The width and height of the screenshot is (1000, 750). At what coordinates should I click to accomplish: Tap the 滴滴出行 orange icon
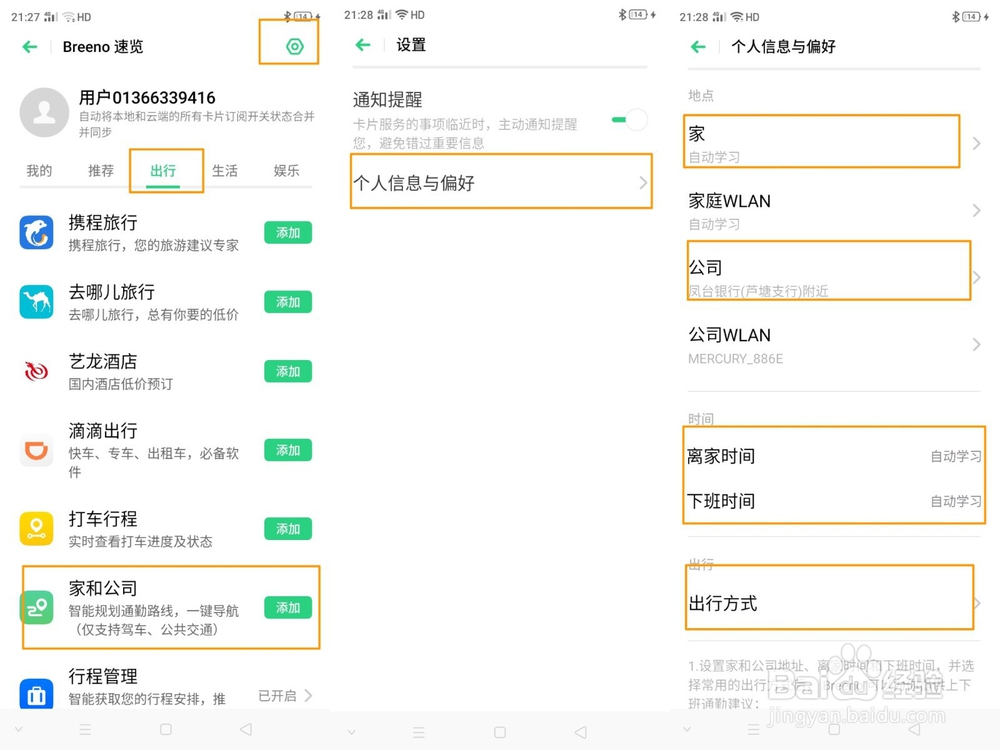click(x=37, y=451)
